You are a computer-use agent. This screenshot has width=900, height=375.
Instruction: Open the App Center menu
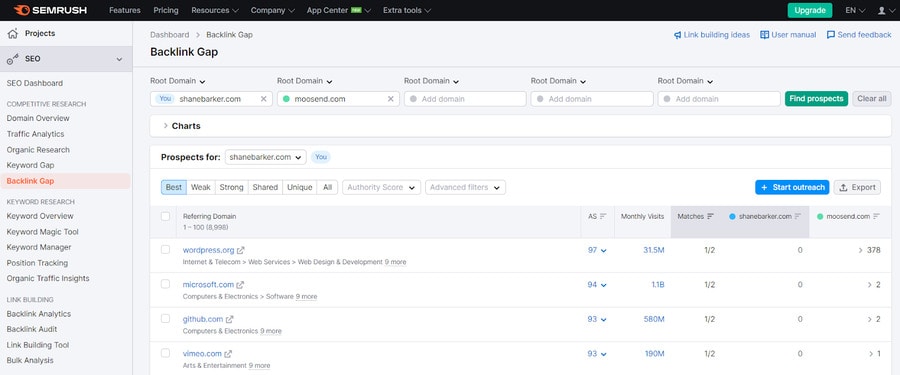point(339,10)
